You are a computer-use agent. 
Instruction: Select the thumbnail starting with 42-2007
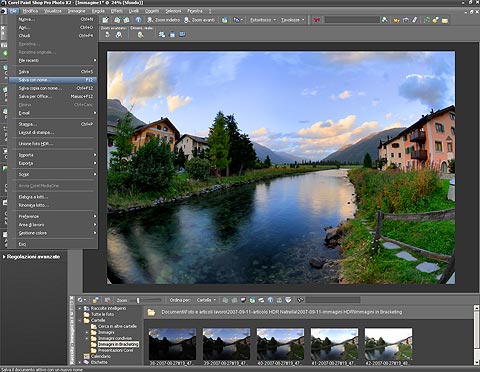[388, 344]
